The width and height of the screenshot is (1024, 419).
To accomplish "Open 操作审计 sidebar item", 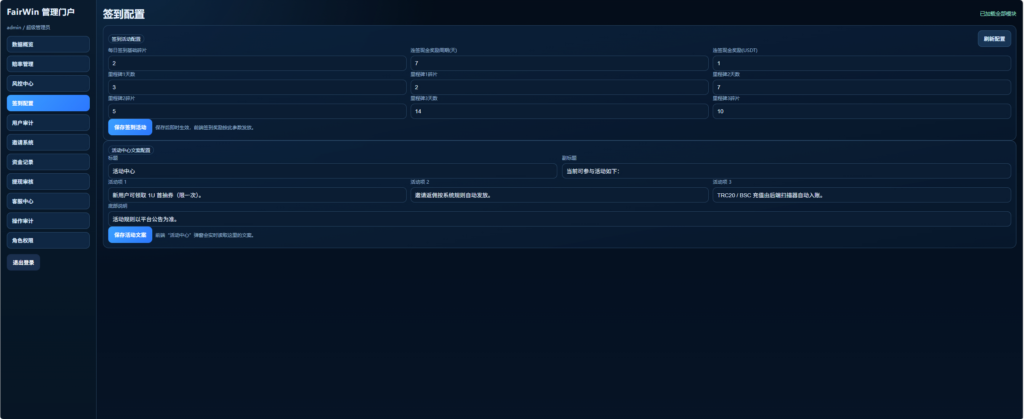I will tap(48, 220).
